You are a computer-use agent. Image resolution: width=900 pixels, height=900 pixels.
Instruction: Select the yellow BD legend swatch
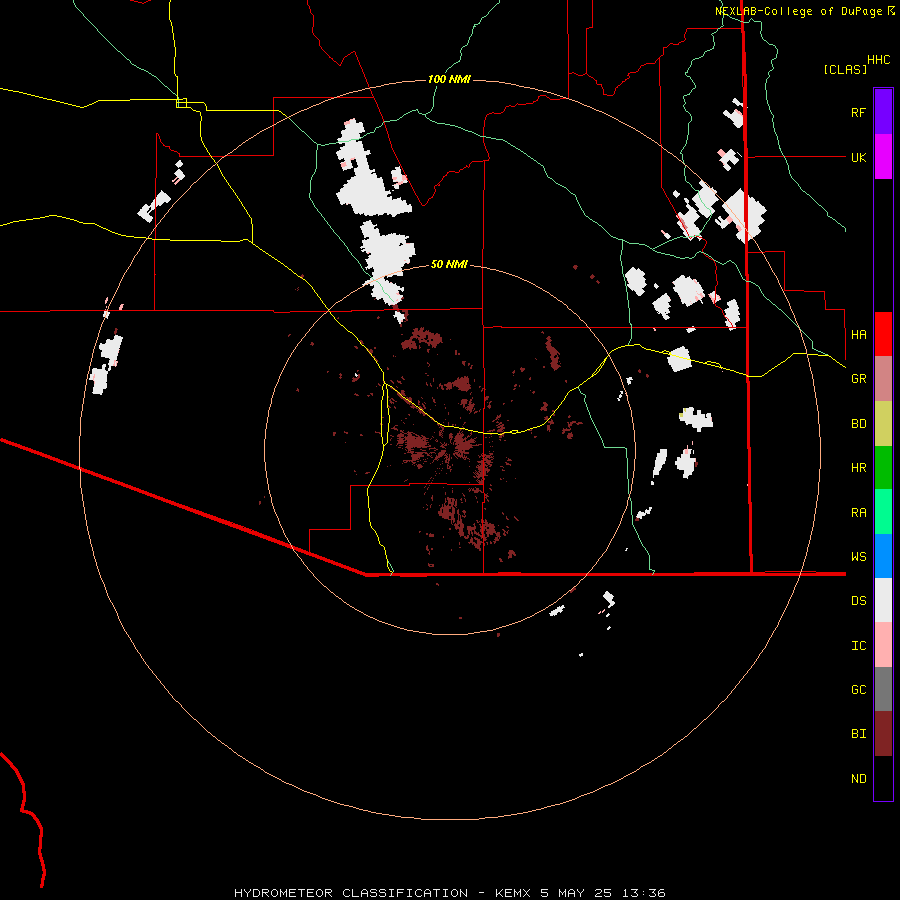coord(883,423)
